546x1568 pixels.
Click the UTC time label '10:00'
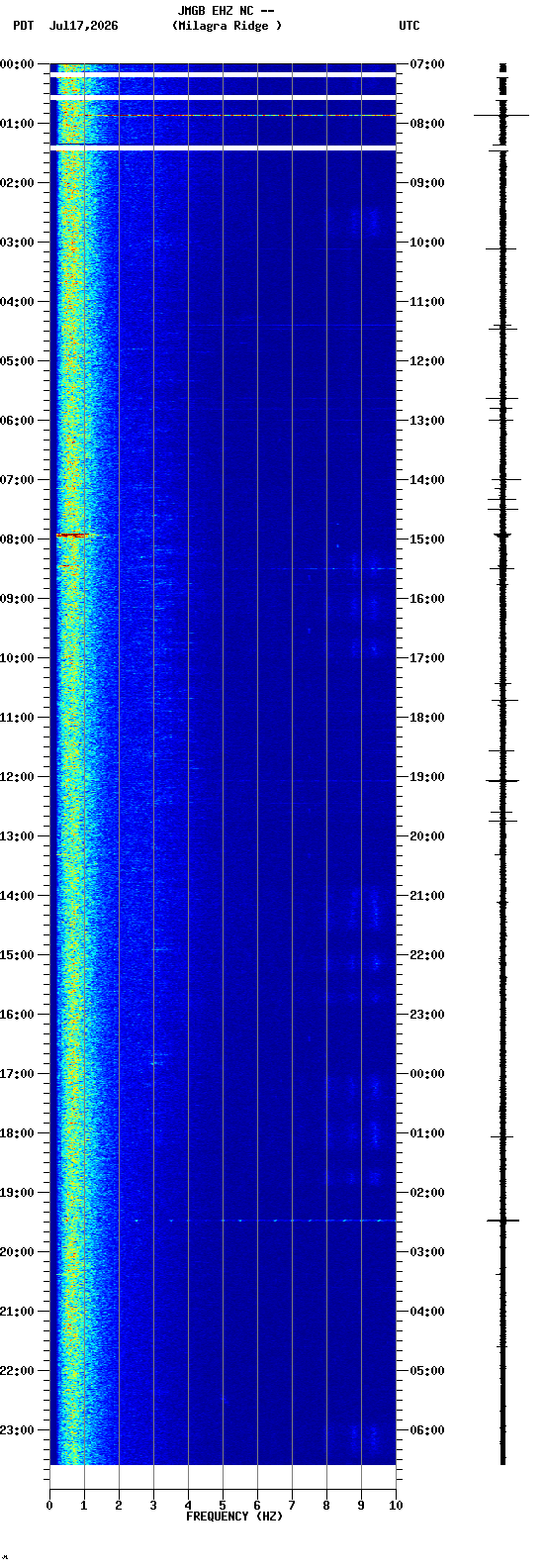(427, 243)
